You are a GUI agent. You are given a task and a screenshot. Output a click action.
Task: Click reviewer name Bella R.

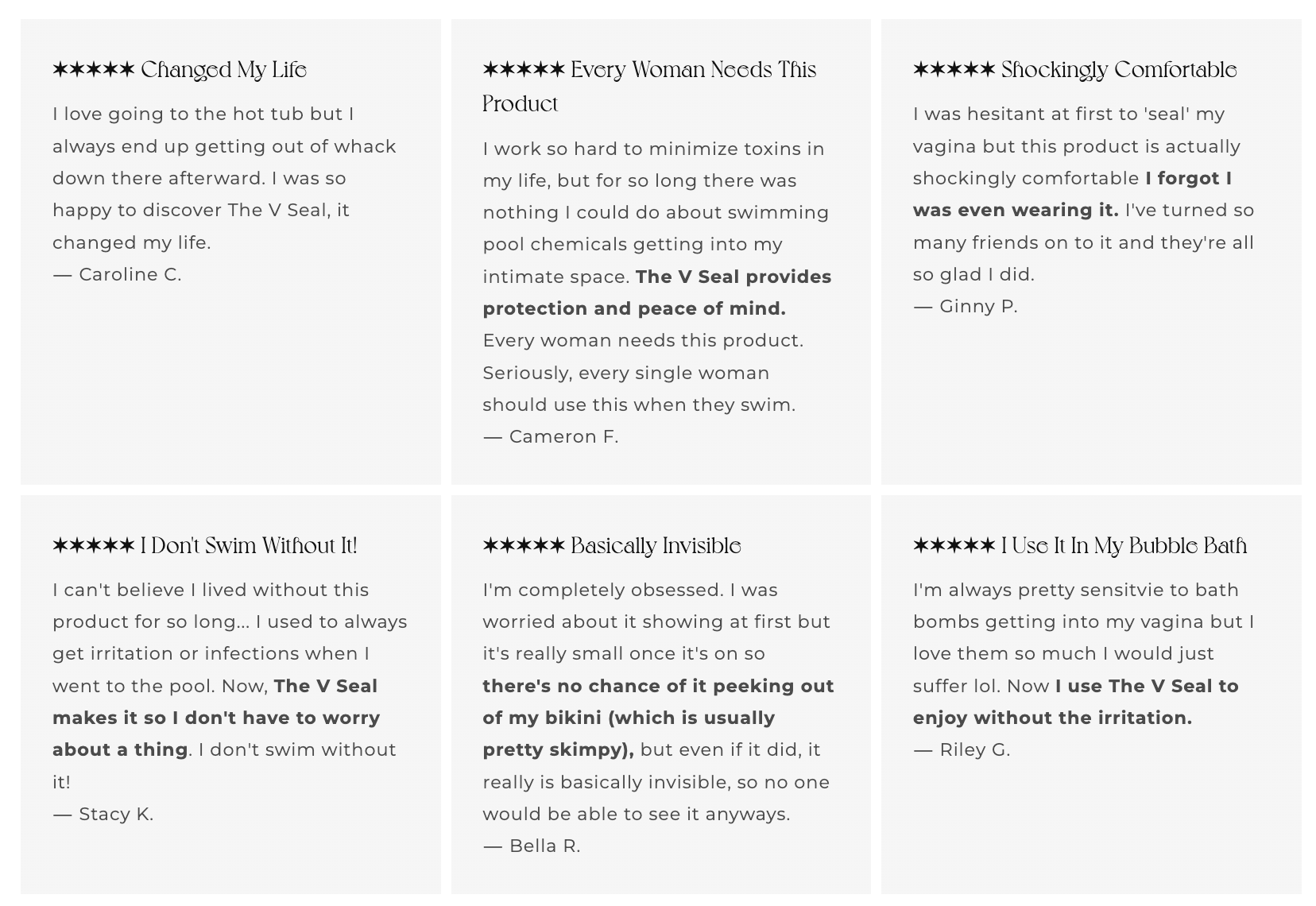click(544, 846)
